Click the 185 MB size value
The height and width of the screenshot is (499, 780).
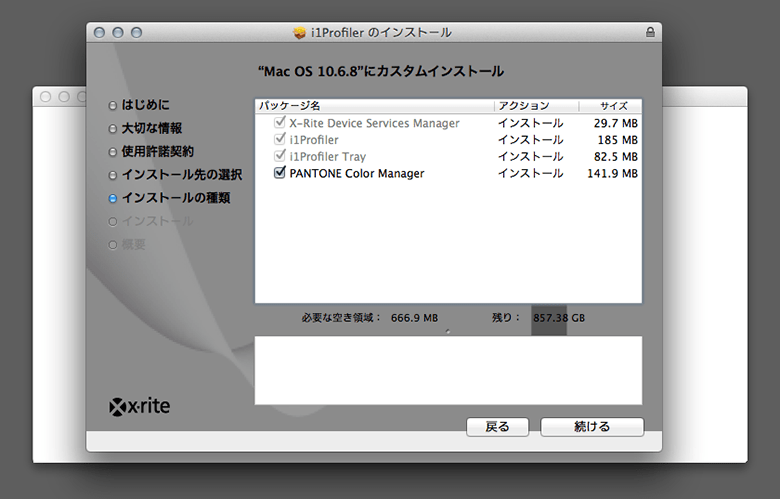[618, 140]
